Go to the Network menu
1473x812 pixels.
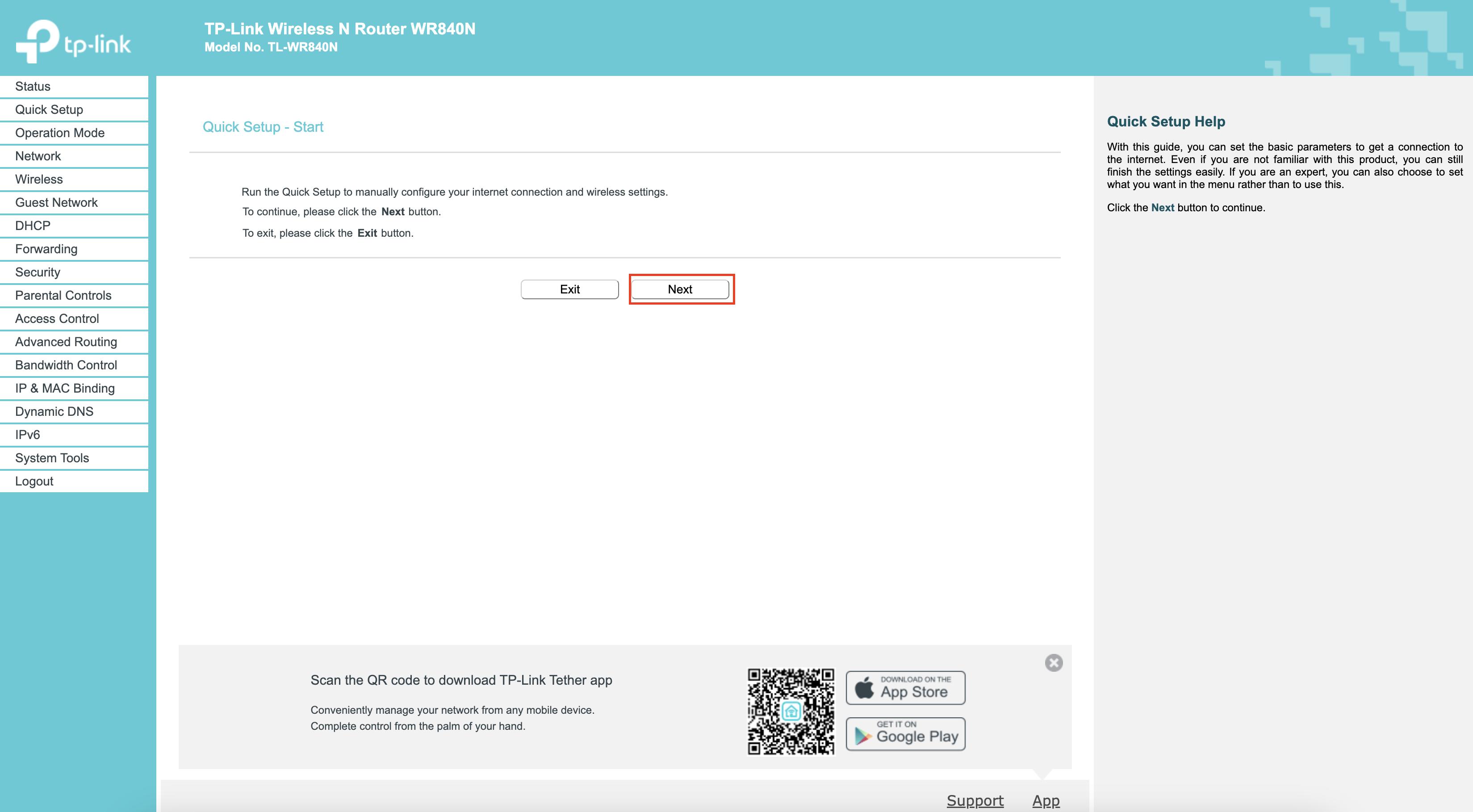pos(74,156)
